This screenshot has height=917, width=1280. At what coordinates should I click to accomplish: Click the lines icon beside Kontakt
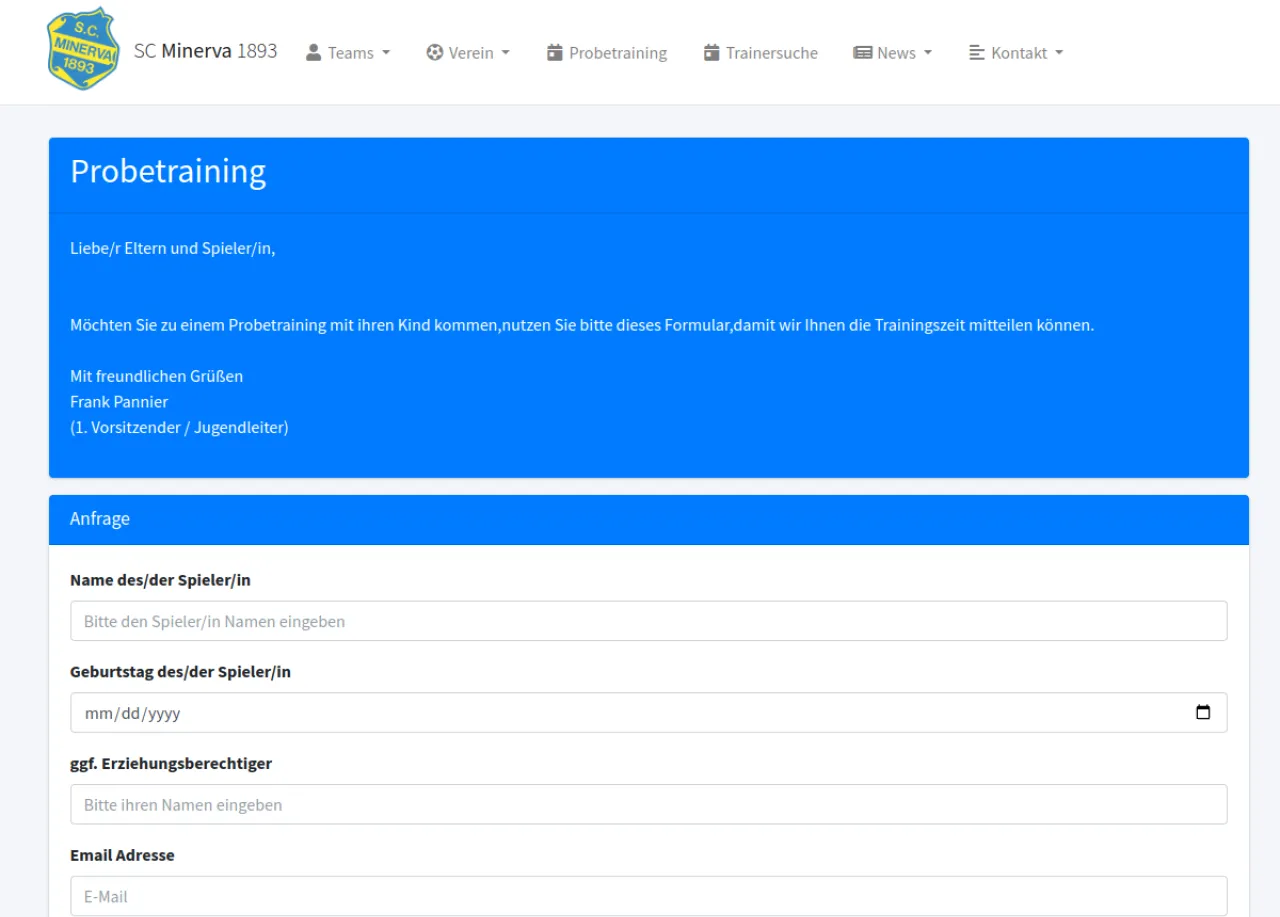[x=977, y=52]
